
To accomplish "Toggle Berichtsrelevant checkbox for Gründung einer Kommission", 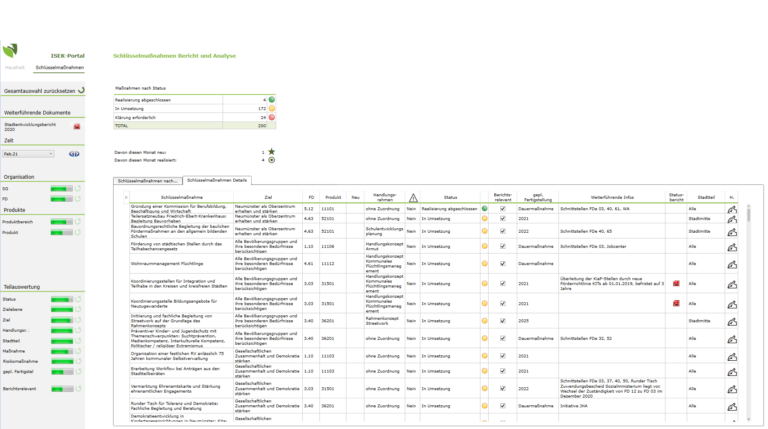I will click(503, 209).
